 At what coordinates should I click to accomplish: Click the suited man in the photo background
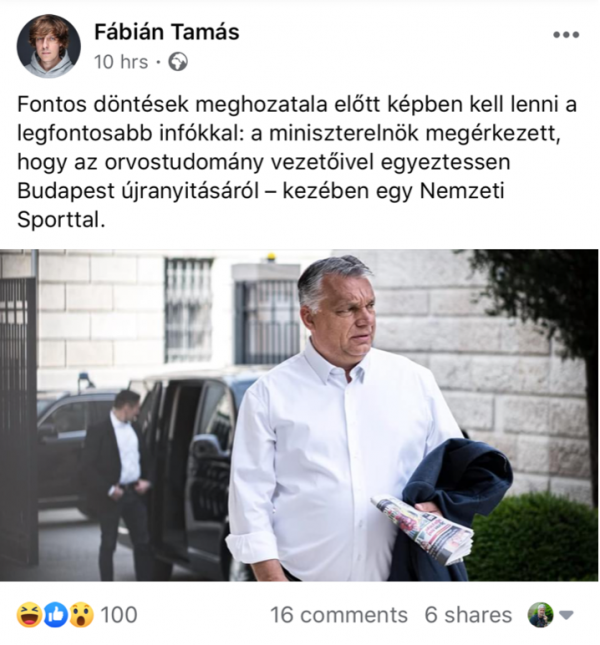pyautogui.click(x=122, y=470)
